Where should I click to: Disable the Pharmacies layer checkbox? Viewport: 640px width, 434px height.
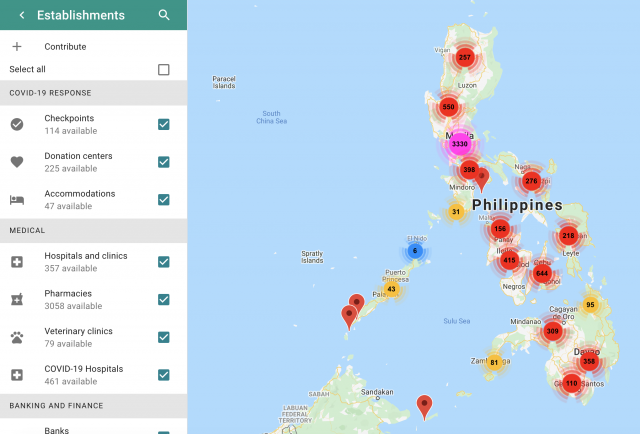coord(164,299)
